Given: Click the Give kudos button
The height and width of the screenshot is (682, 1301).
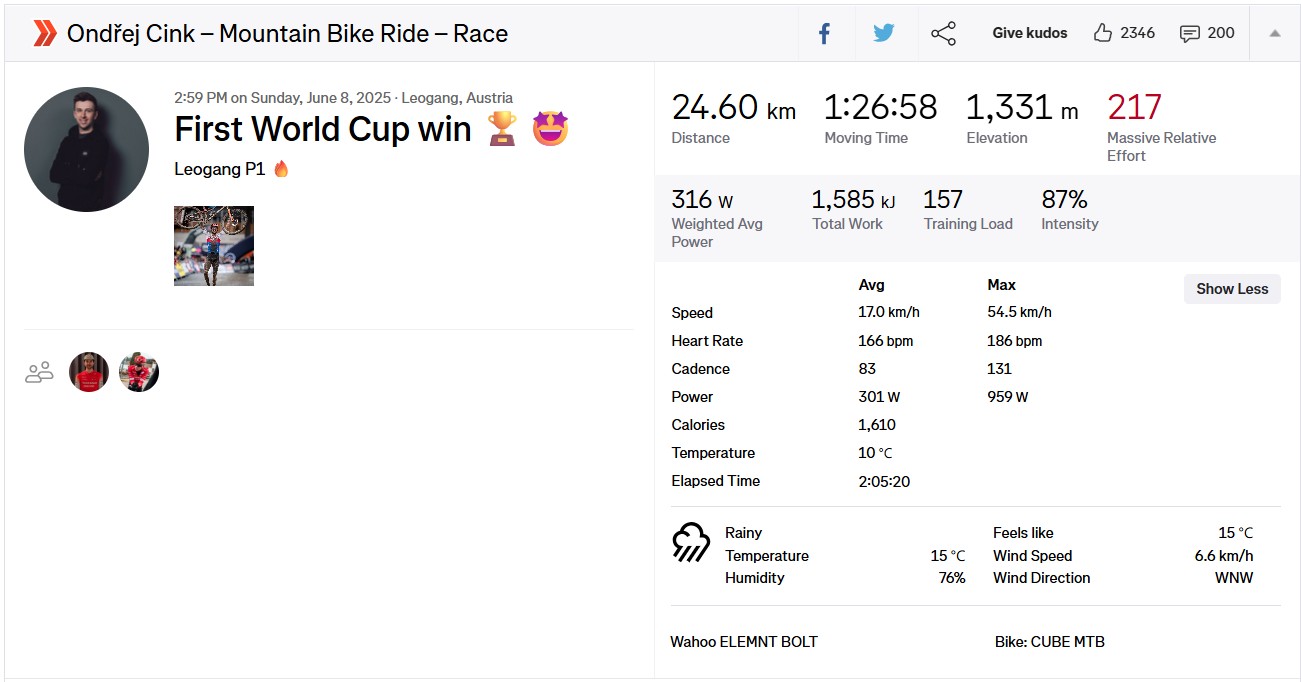Looking at the screenshot, I should coord(1029,33).
